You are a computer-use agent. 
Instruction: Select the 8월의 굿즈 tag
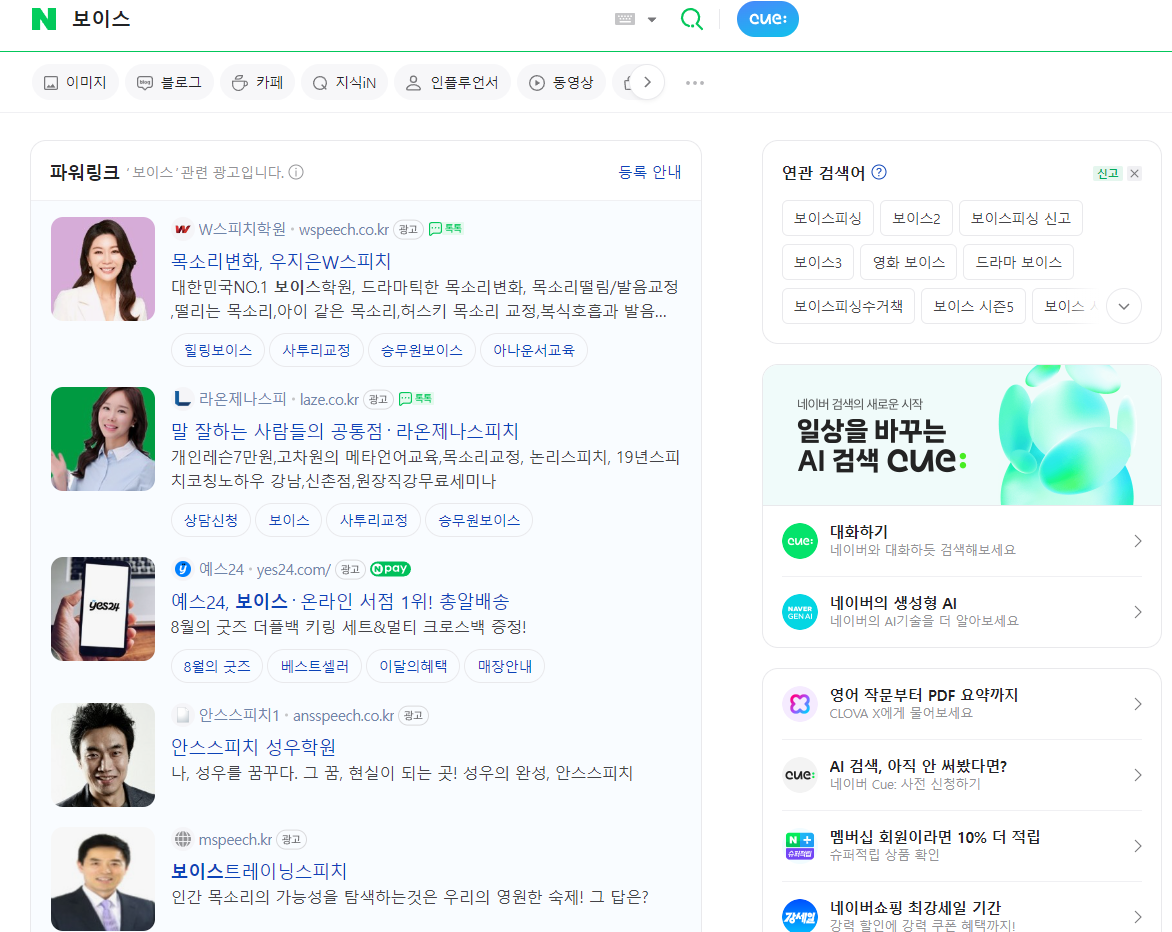click(x=217, y=666)
